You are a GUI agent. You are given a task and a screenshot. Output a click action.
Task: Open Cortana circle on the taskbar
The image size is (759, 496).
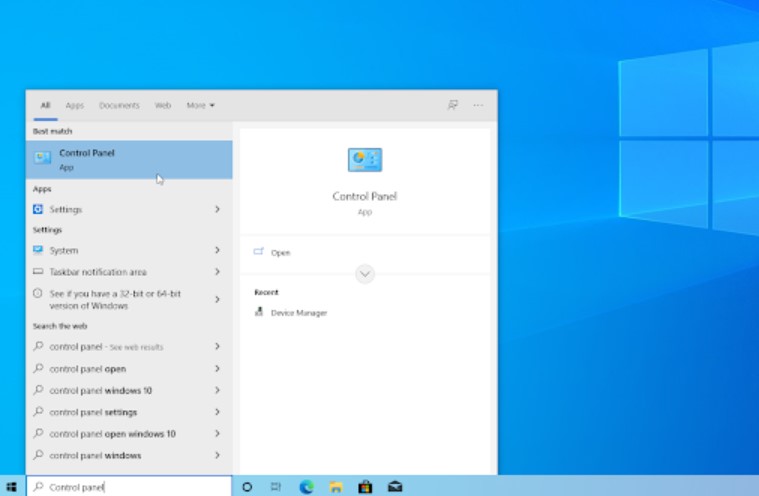tap(247, 487)
